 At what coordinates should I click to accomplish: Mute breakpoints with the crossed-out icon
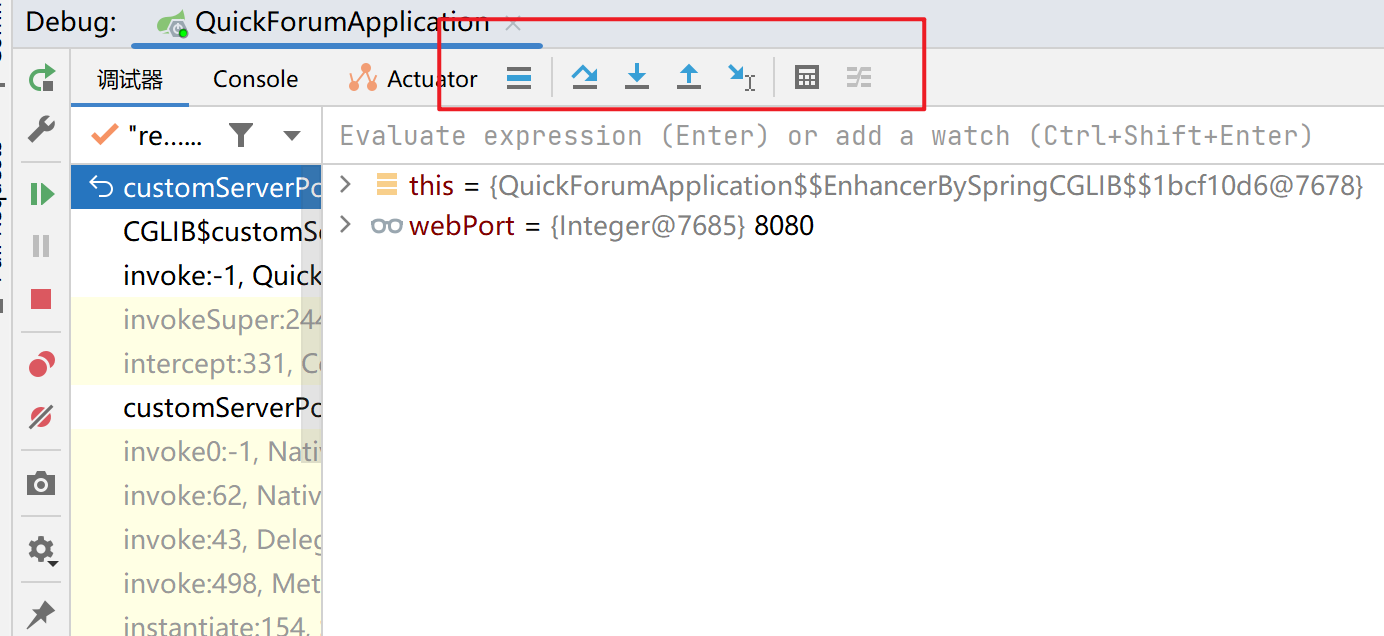[x=41, y=417]
